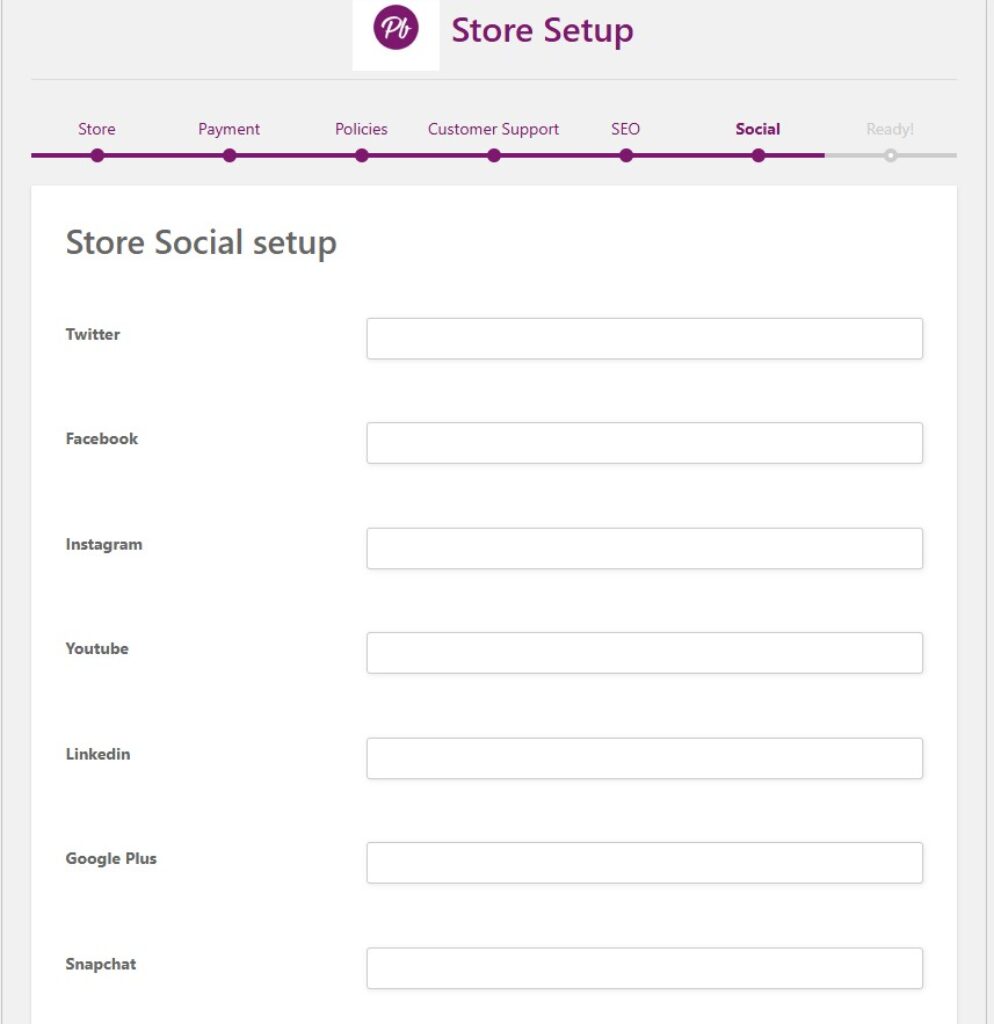The width and height of the screenshot is (994, 1024).
Task: Focus the Twitter input field
Action: (644, 339)
